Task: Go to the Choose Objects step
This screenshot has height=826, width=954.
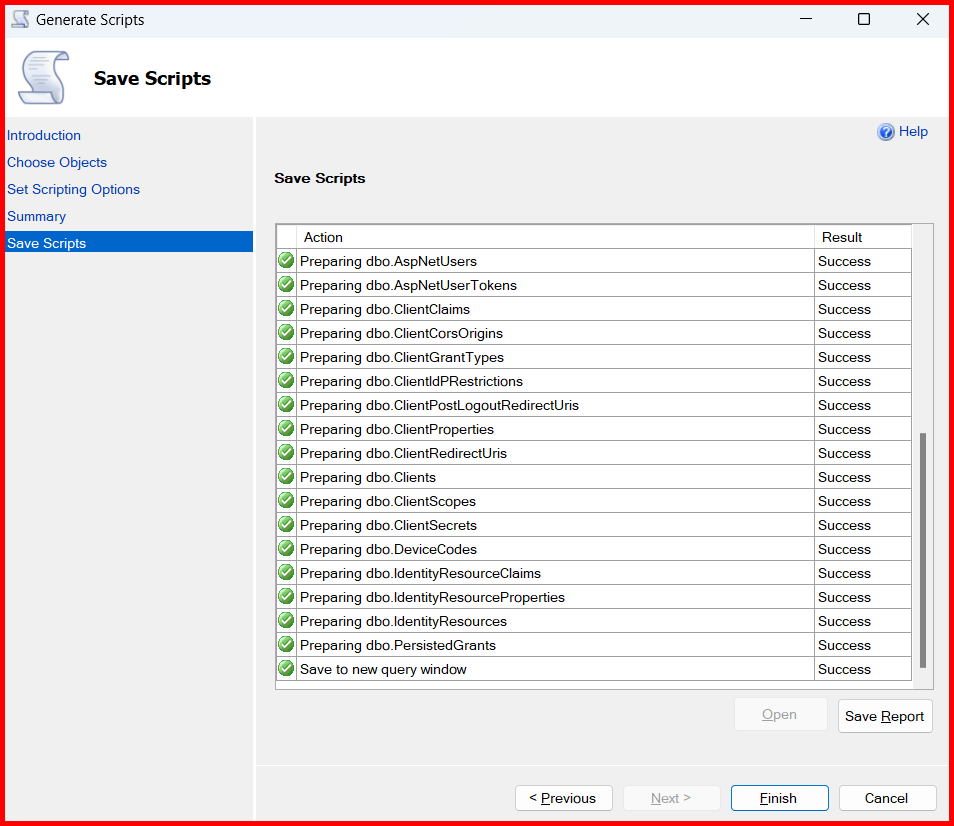Action: pyautogui.click(x=57, y=162)
